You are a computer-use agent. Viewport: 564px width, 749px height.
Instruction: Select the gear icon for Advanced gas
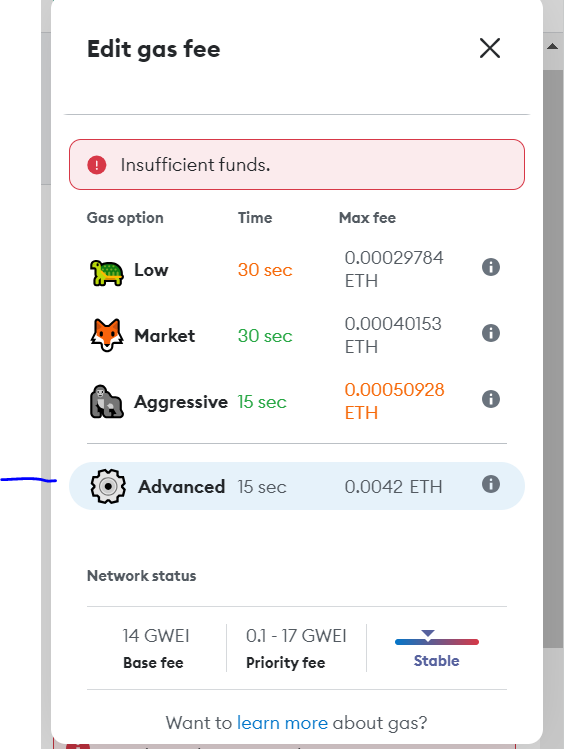[x=108, y=486]
